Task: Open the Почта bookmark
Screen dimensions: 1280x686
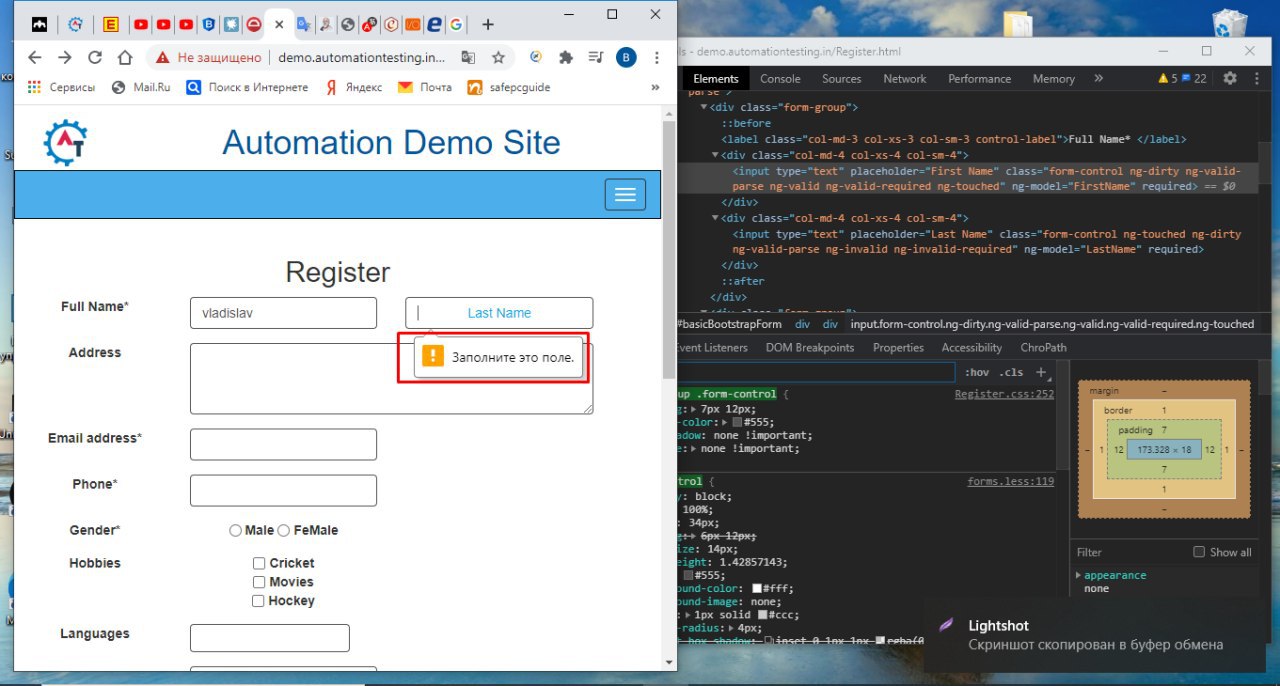Action: click(425, 87)
